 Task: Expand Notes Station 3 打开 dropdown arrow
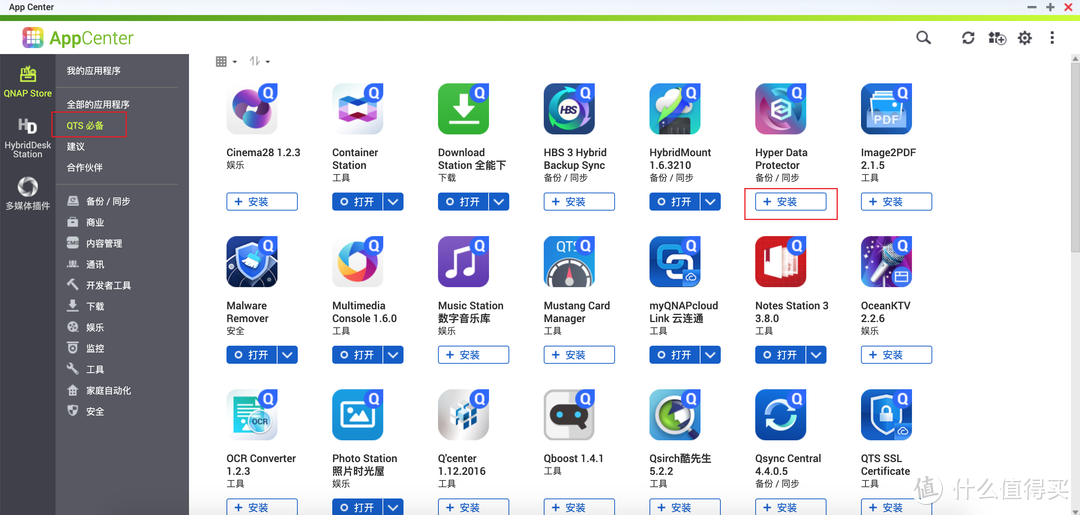[x=816, y=355]
